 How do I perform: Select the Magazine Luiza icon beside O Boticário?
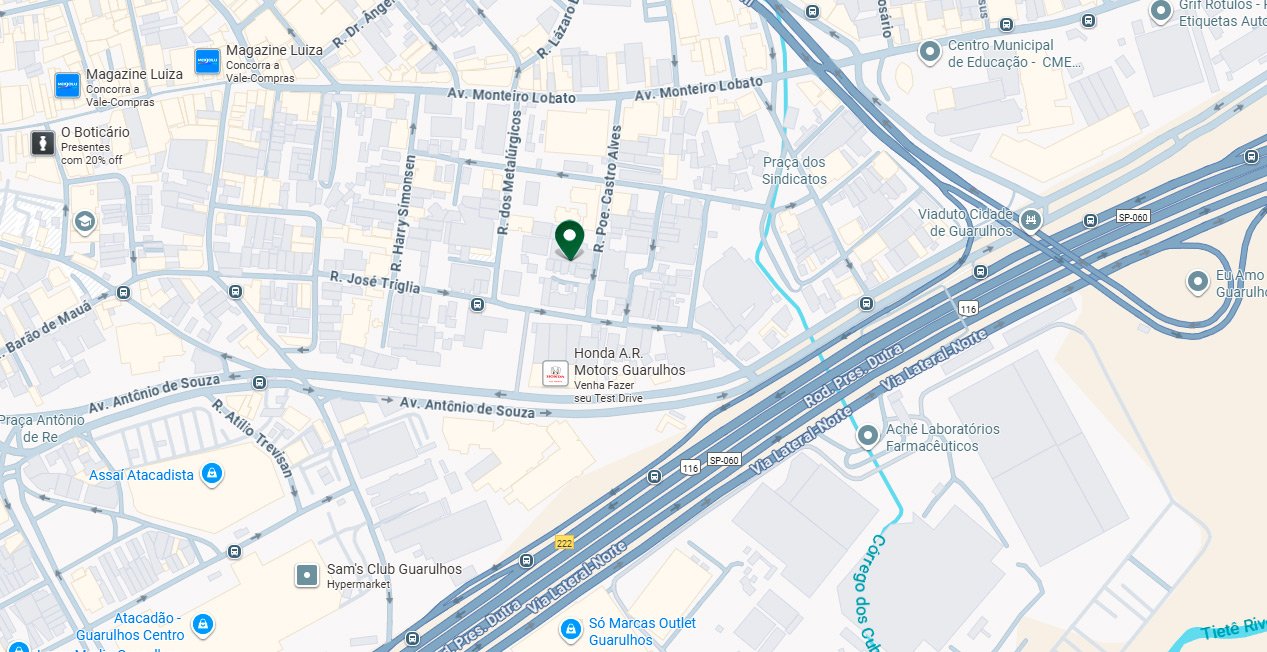[x=67, y=86]
